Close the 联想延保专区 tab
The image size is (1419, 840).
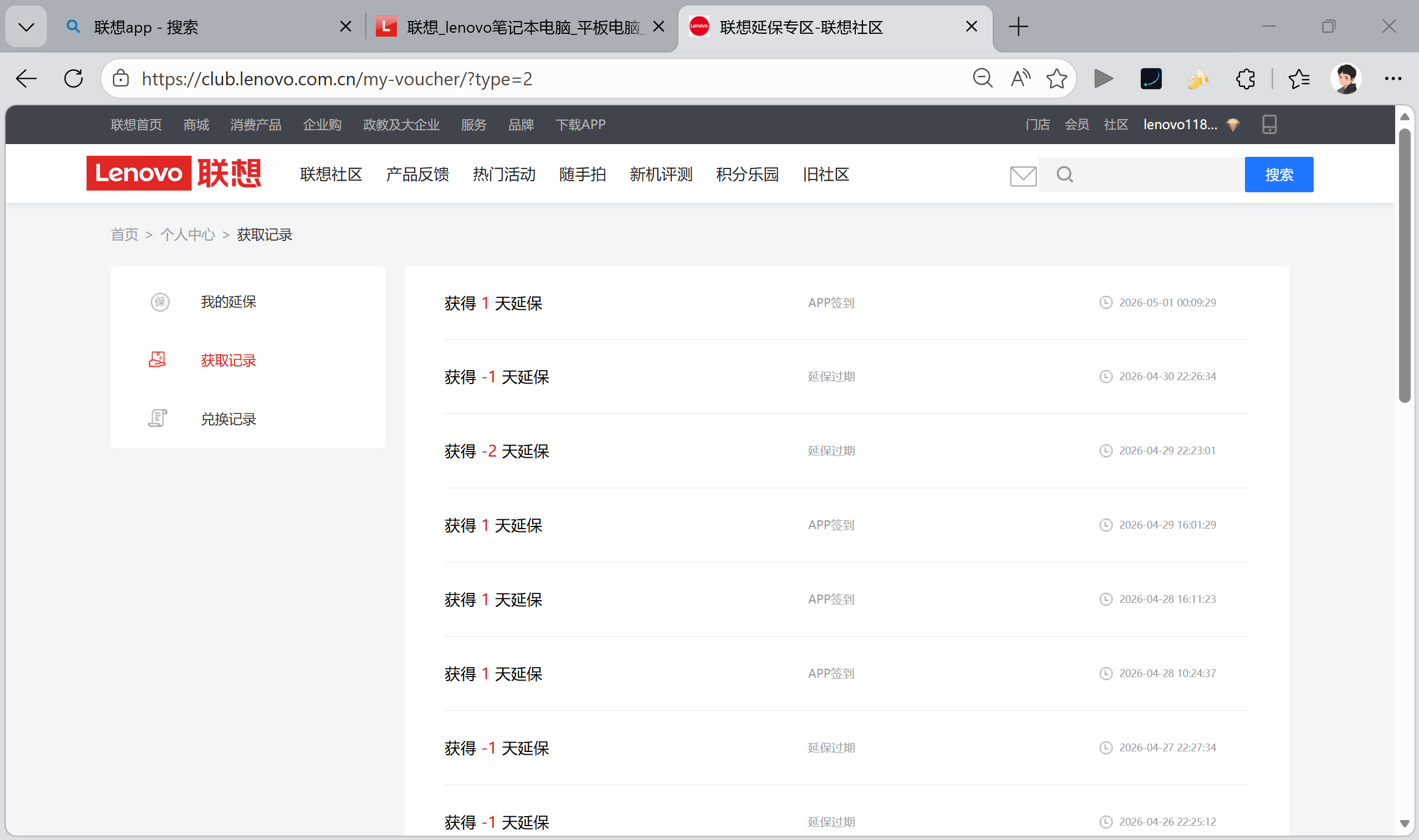click(x=972, y=26)
